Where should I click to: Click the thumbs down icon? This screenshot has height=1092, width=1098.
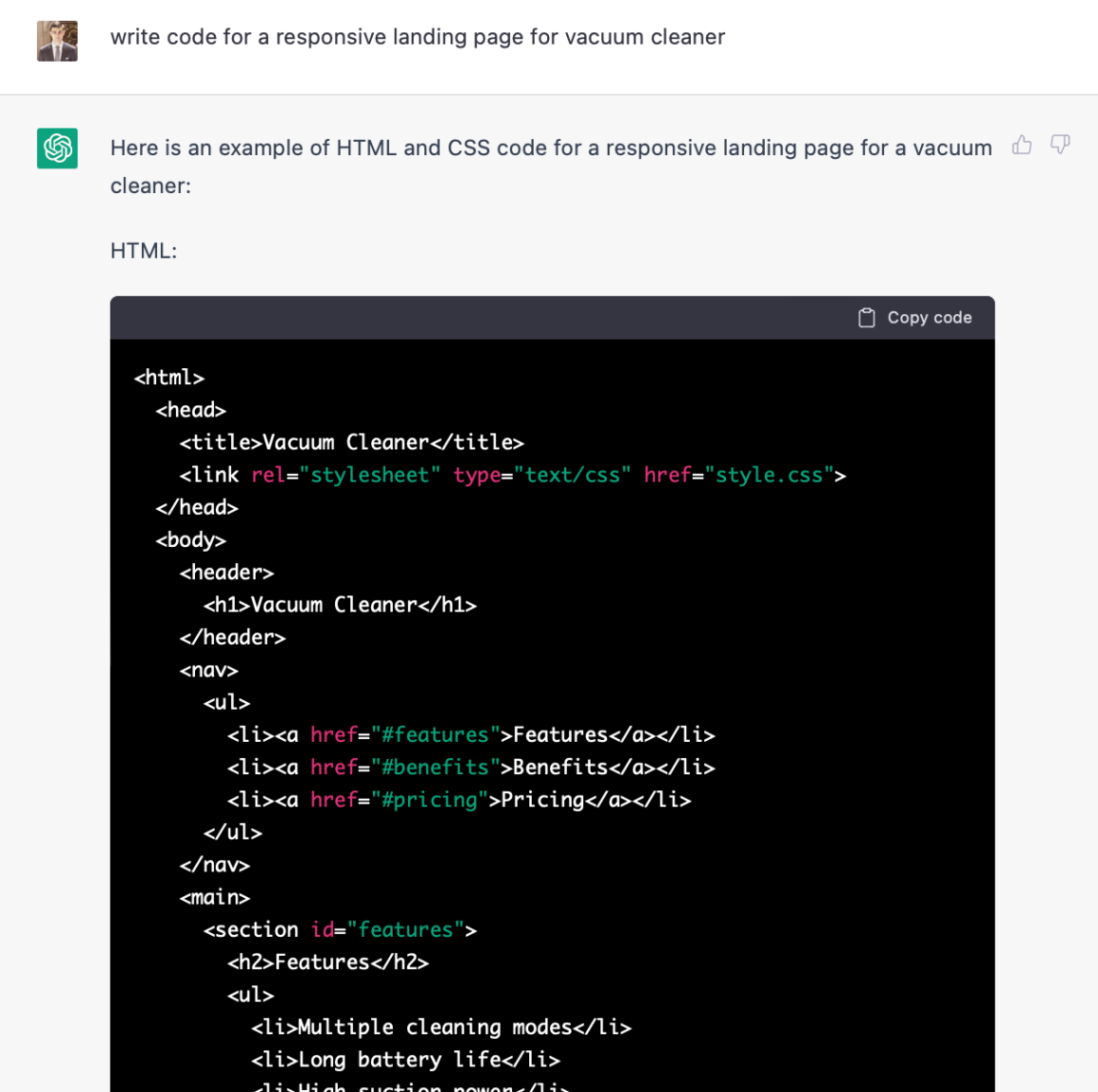tap(1060, 145)
